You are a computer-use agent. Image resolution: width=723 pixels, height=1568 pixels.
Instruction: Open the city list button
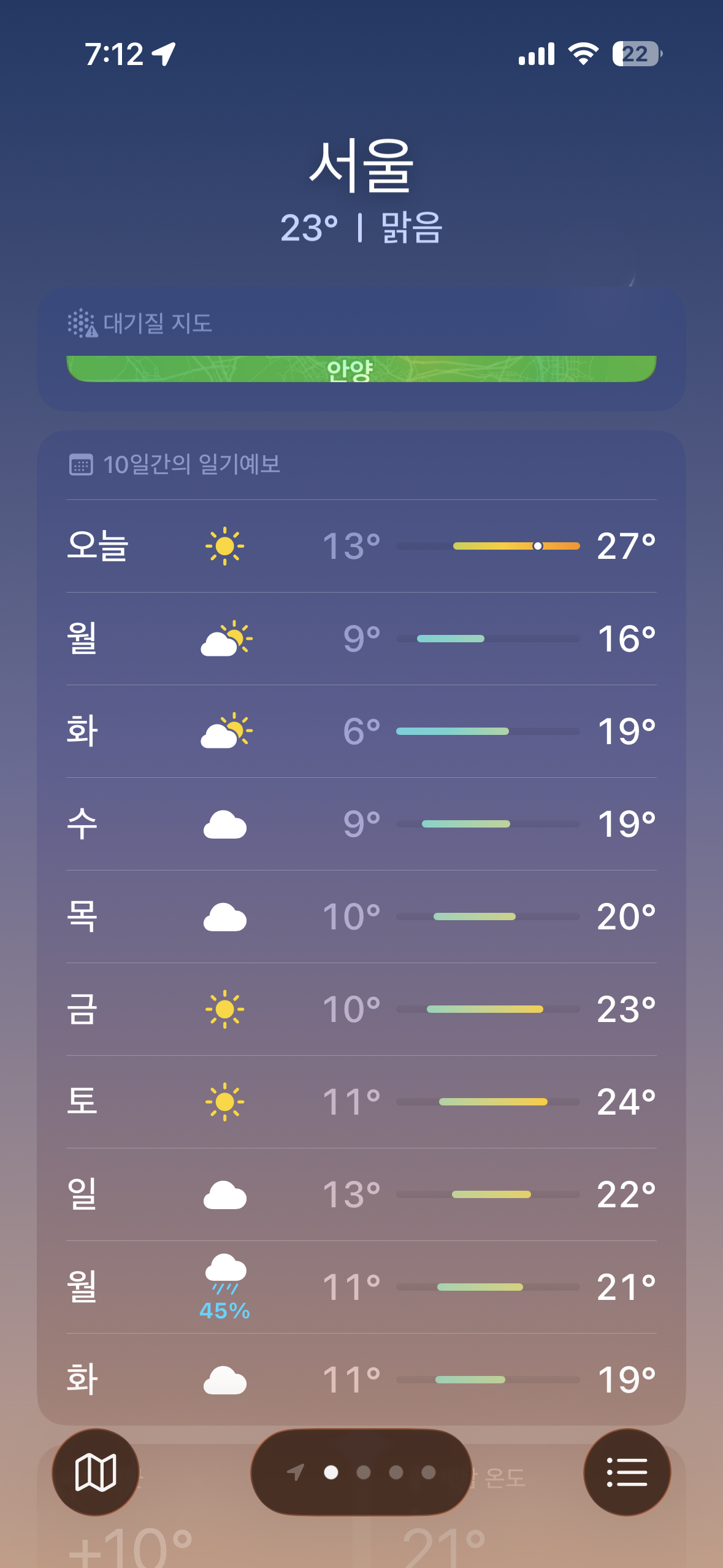[x=626, y=1472]
